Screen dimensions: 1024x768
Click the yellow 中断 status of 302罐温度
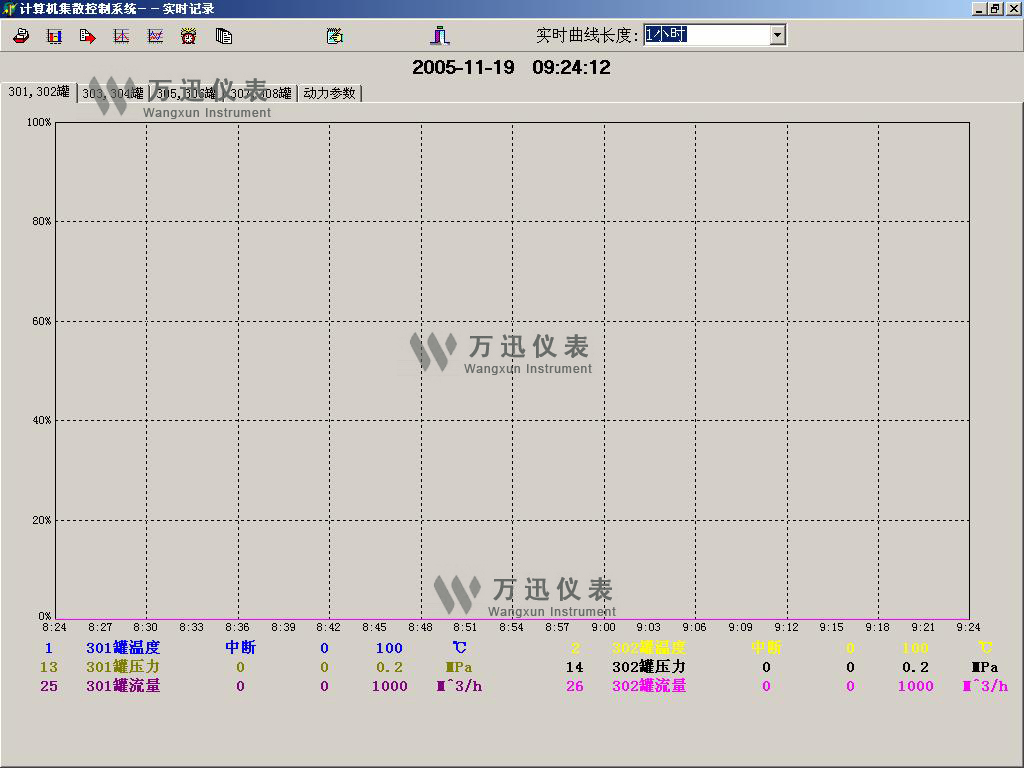[x=766, y=647]
